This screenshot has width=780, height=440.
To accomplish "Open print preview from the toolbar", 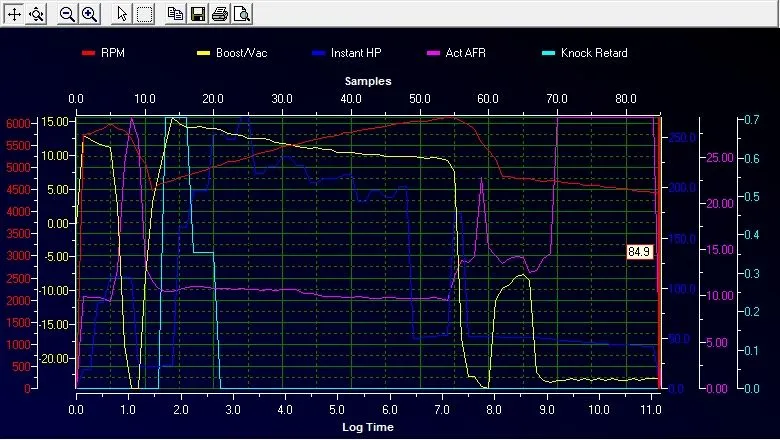I will (x=241, y=14).
